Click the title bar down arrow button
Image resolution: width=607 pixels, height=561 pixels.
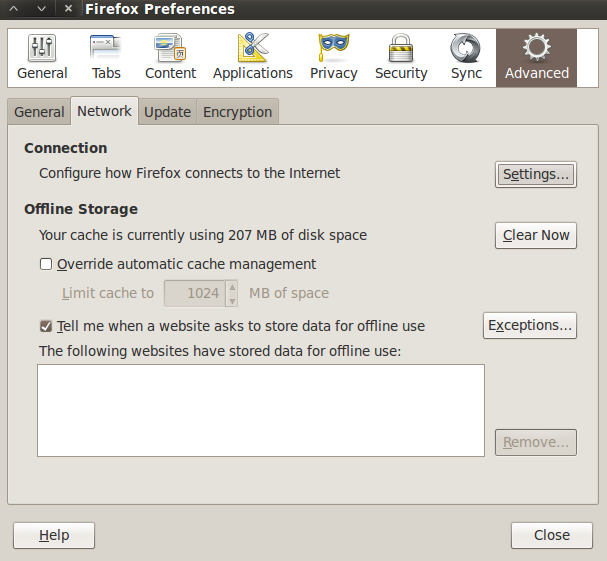coord(41,9)
